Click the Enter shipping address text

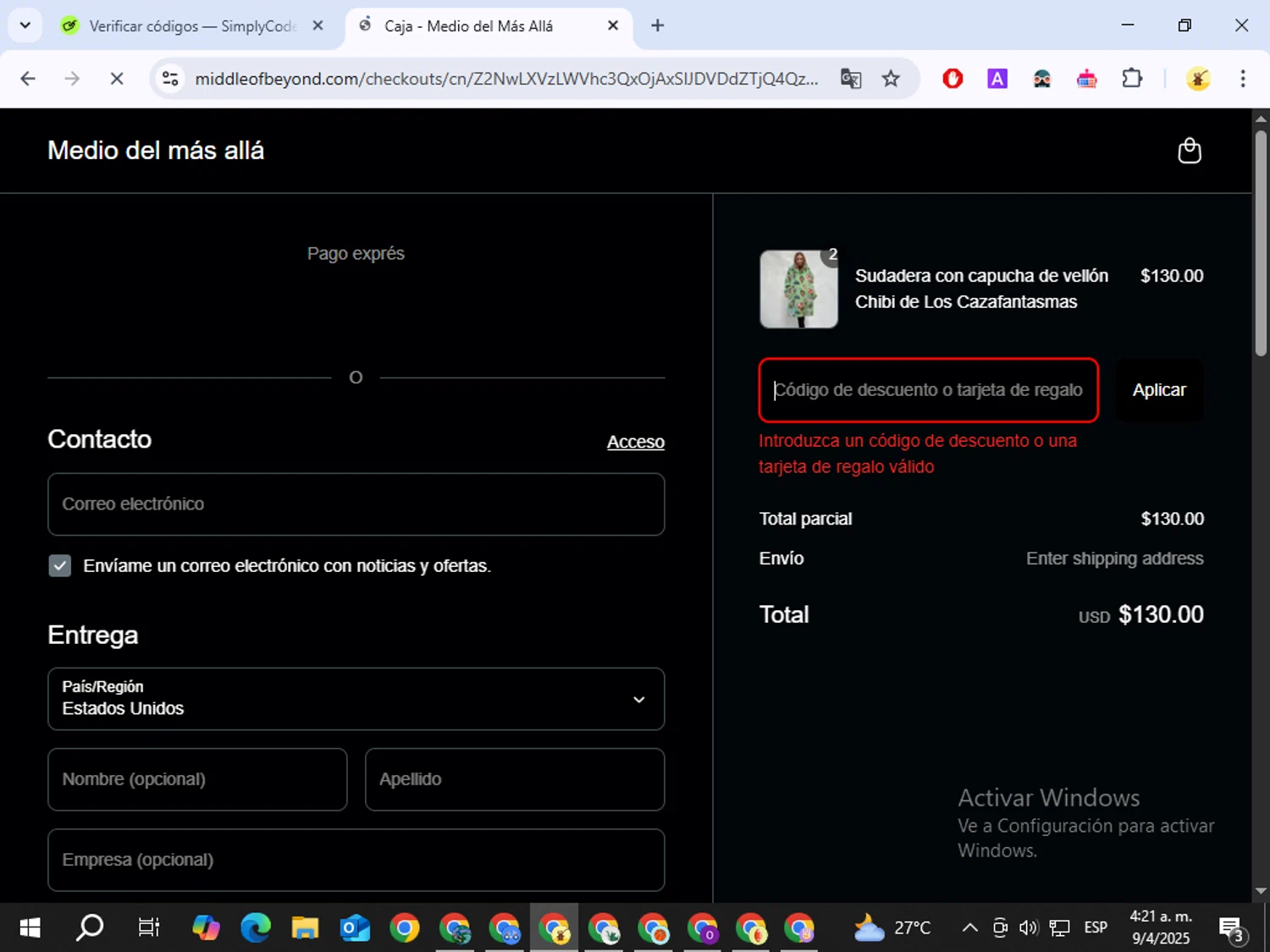coord(1114,559)
